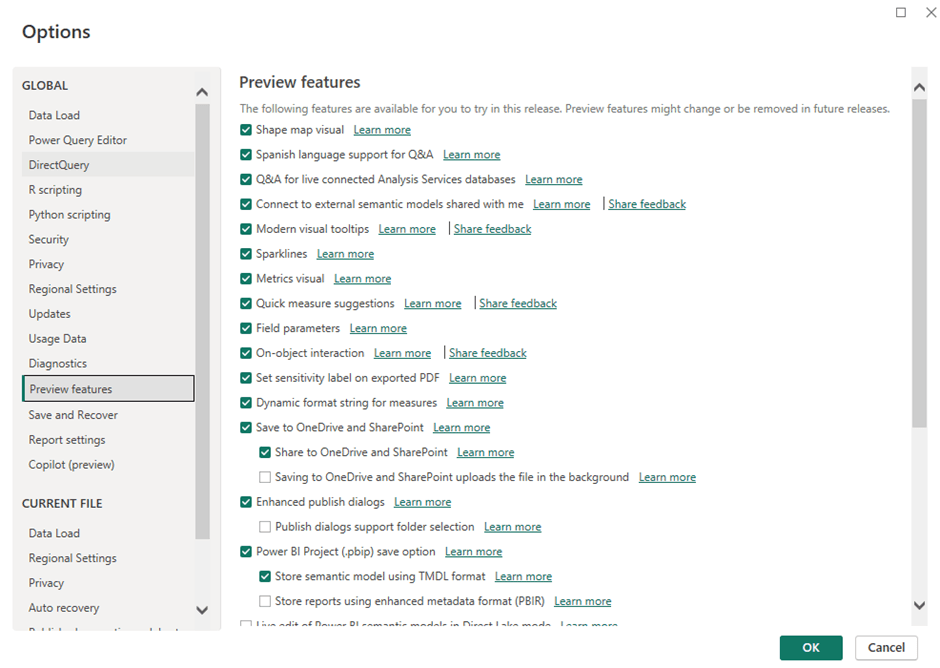Open Data Load under GLOBAL
This screenshot has width=940, height=668.
click(108, 115)
